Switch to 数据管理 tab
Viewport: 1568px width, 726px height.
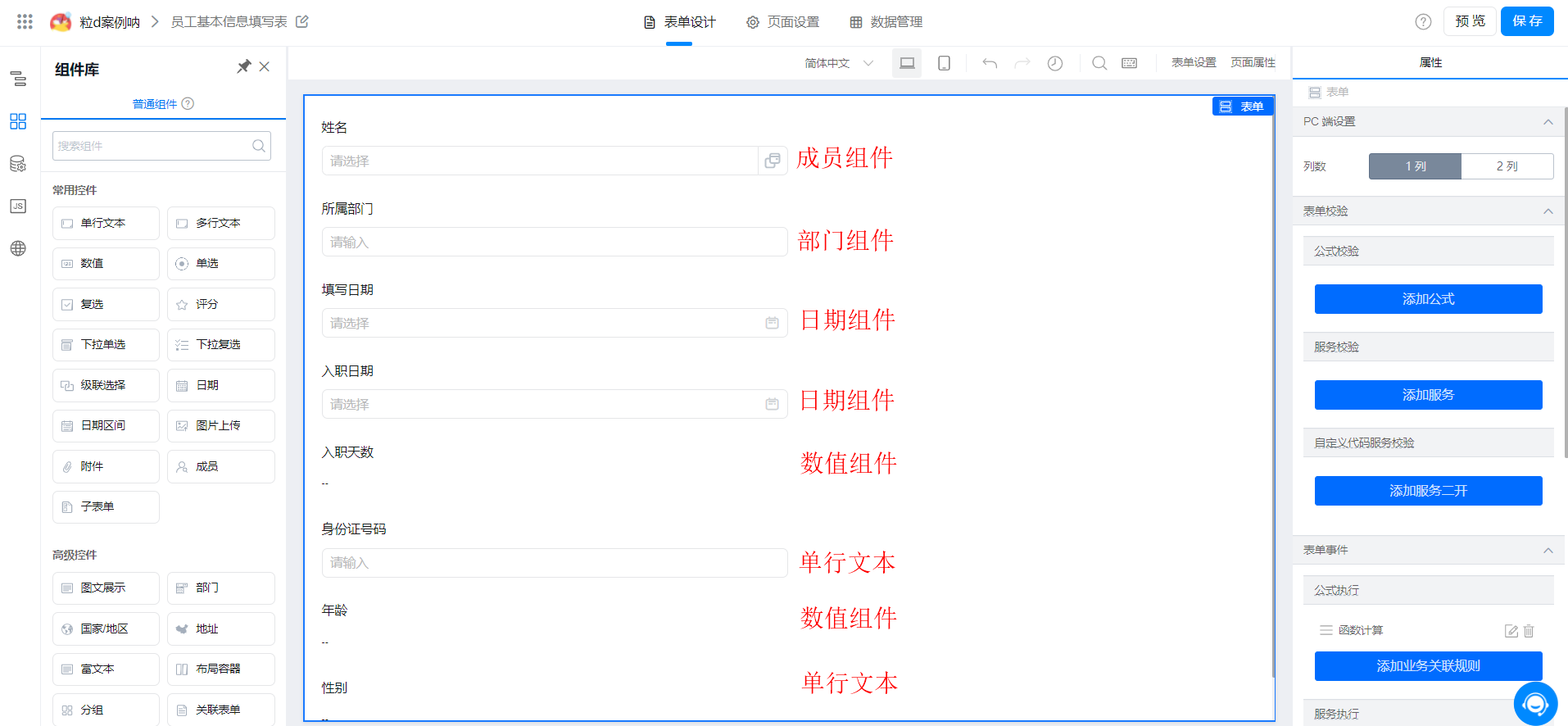(886, 22)
